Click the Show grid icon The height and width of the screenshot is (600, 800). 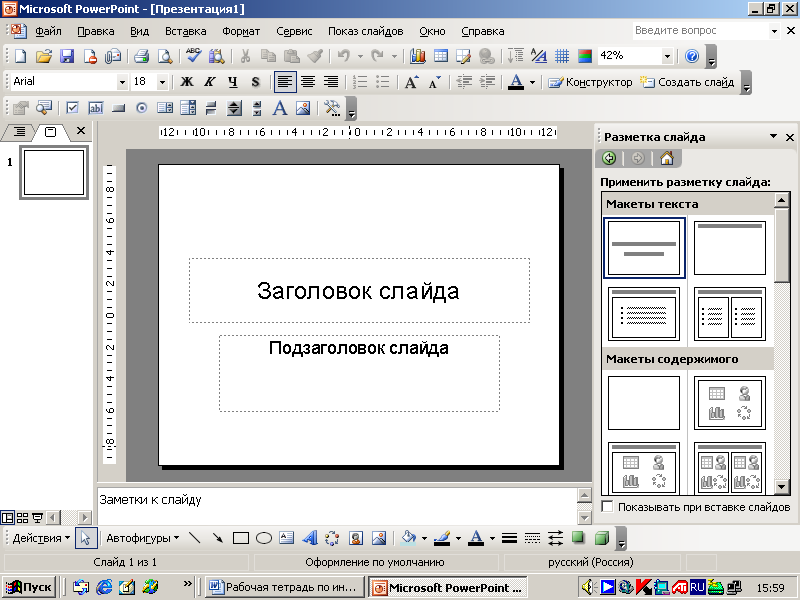(562, 56)
